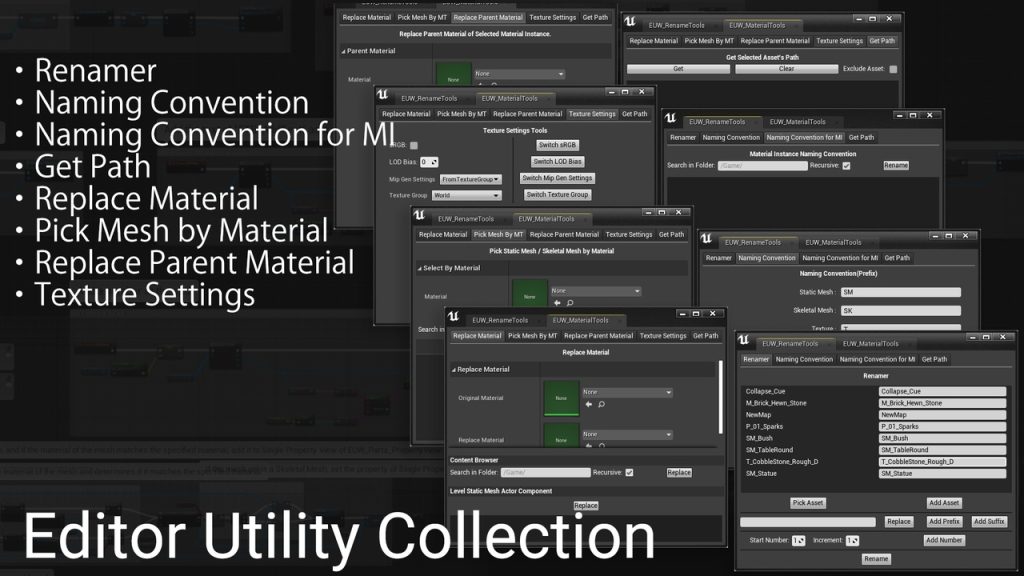The height and width of the screenshot is (576, 1024).
Task: Toggle the sRGB checkbox in Texture Settings
Action: click(413, 145)
